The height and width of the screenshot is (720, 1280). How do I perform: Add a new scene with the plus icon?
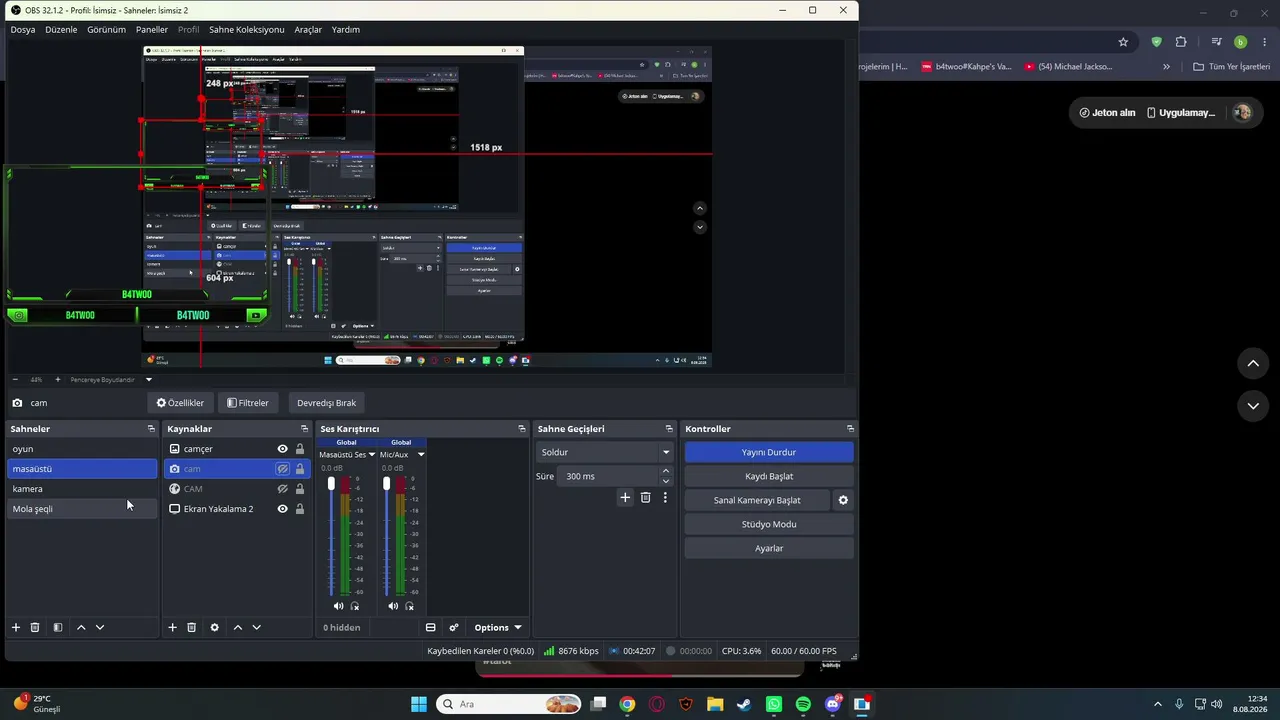point(16,628)
